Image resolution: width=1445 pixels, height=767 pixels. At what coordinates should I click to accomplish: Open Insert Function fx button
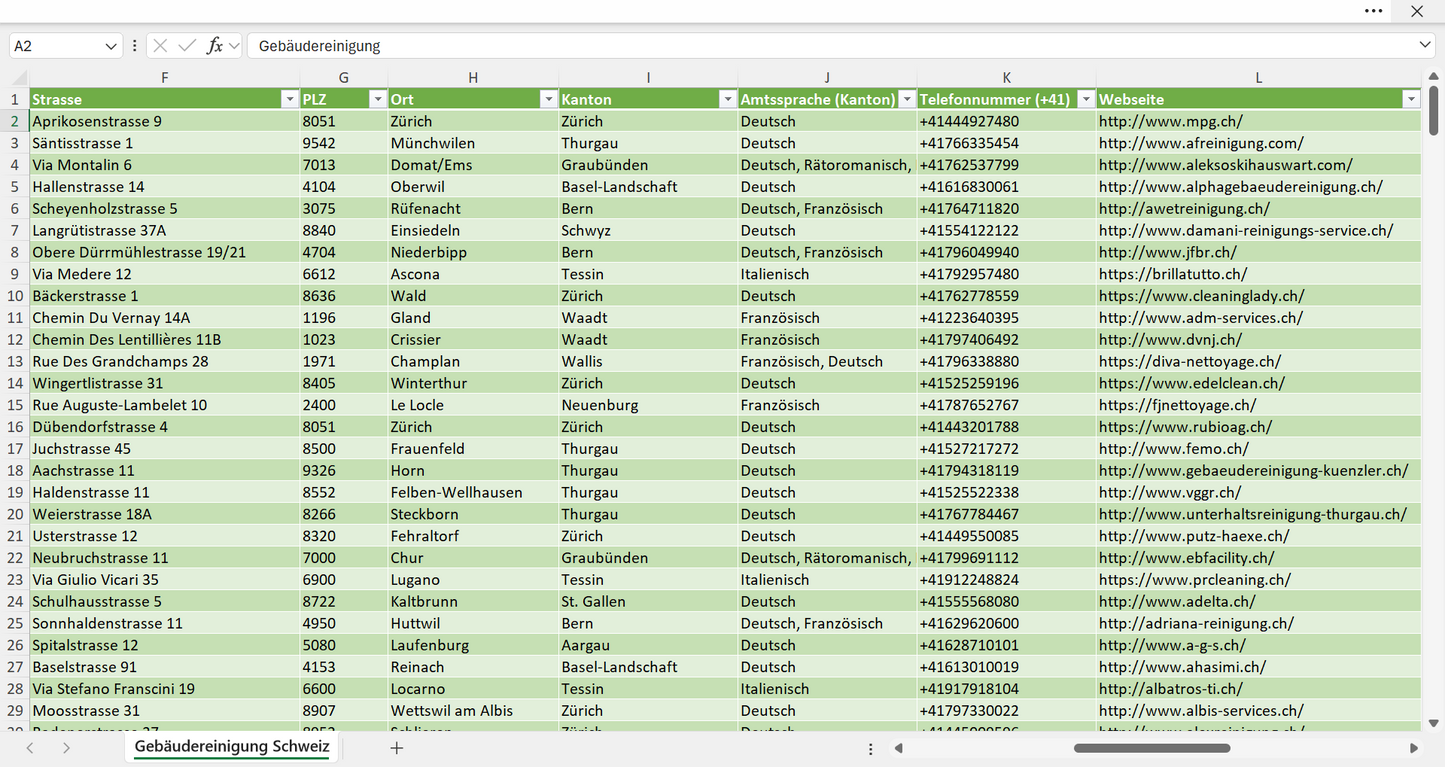click(x=214, y=46)
